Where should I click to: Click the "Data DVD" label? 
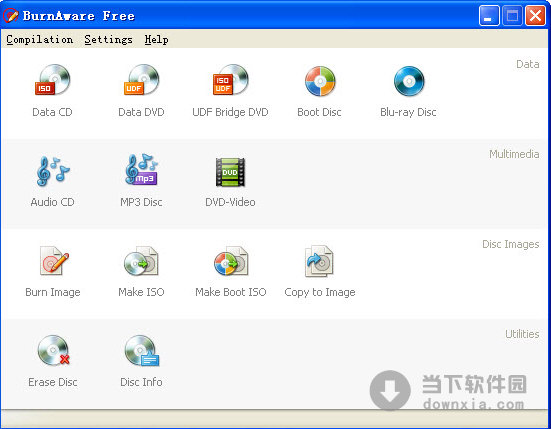click(141, 112)
